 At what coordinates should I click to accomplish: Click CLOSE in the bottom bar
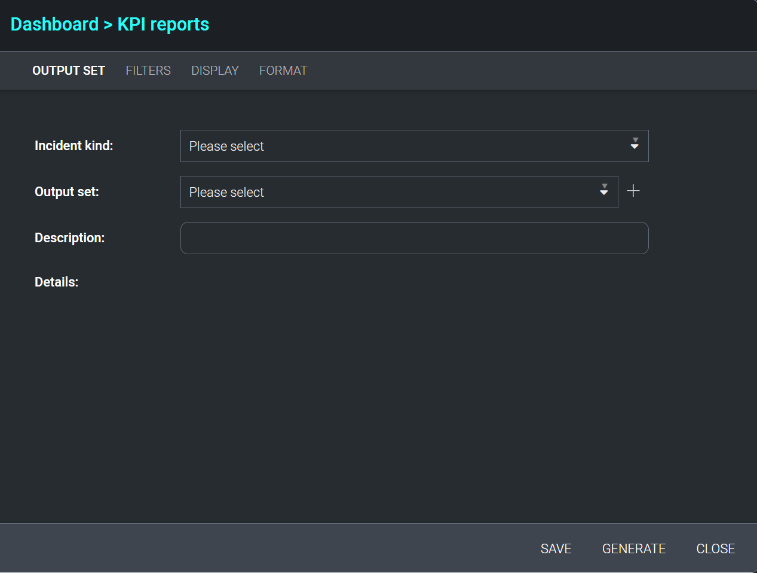click(x=715, y=549)
